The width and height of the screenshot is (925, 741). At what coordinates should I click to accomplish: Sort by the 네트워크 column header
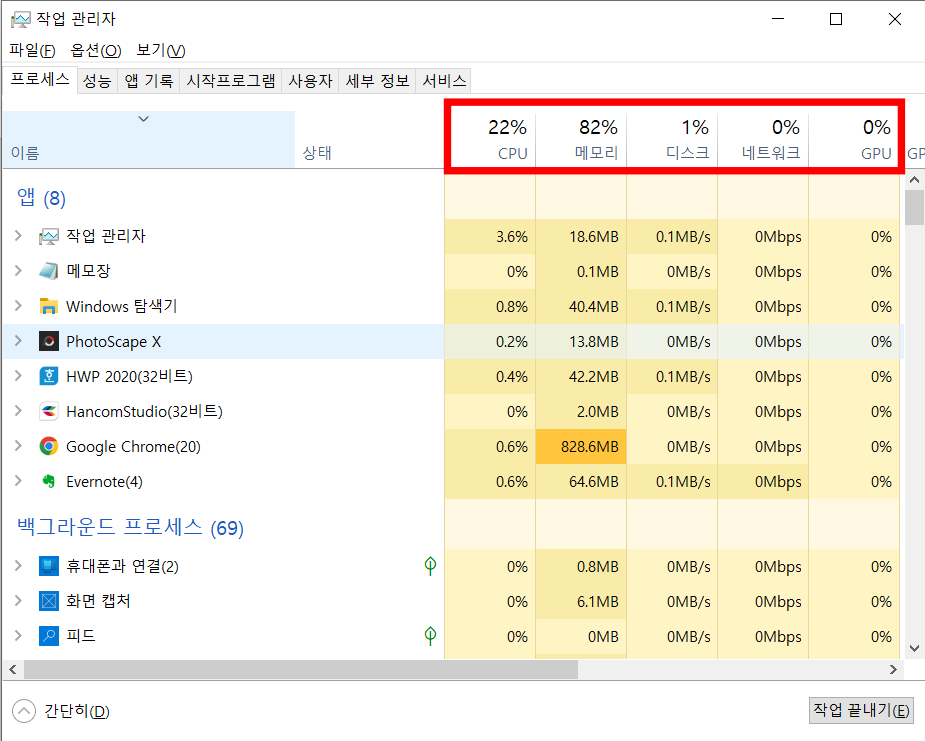tap(763, 139)
